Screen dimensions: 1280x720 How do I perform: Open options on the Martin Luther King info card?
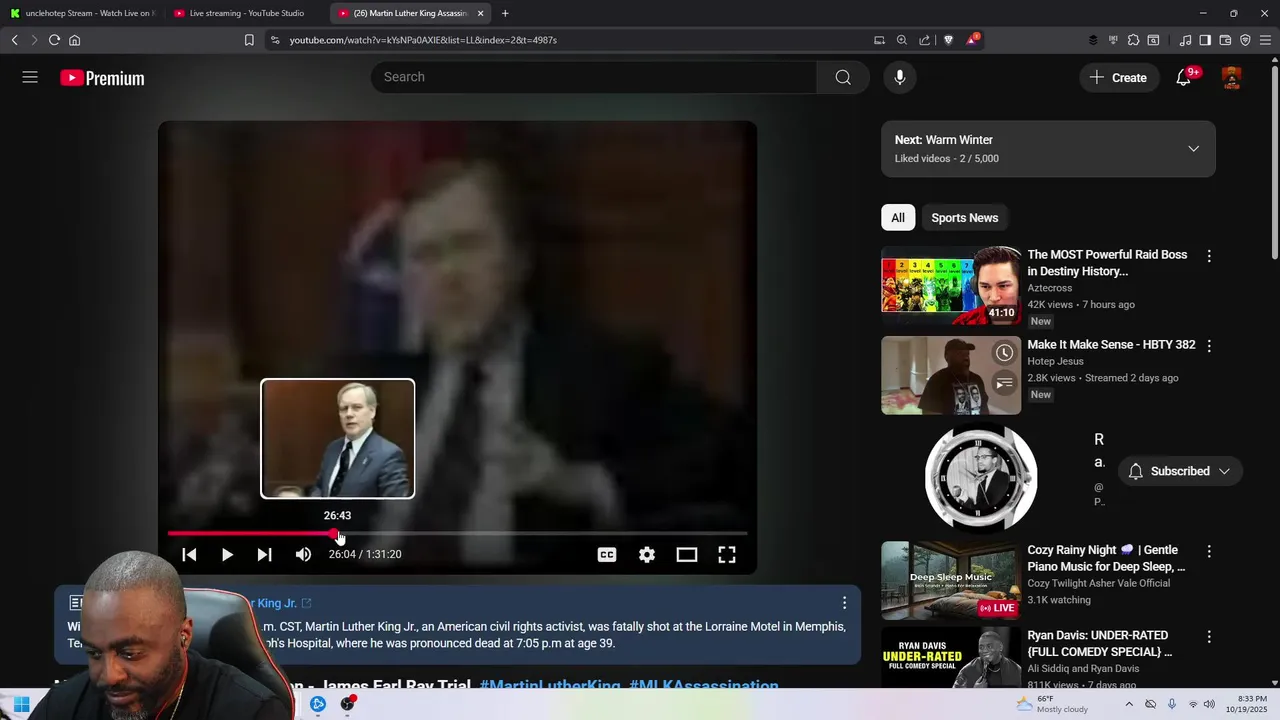click(x=844, y=603)
